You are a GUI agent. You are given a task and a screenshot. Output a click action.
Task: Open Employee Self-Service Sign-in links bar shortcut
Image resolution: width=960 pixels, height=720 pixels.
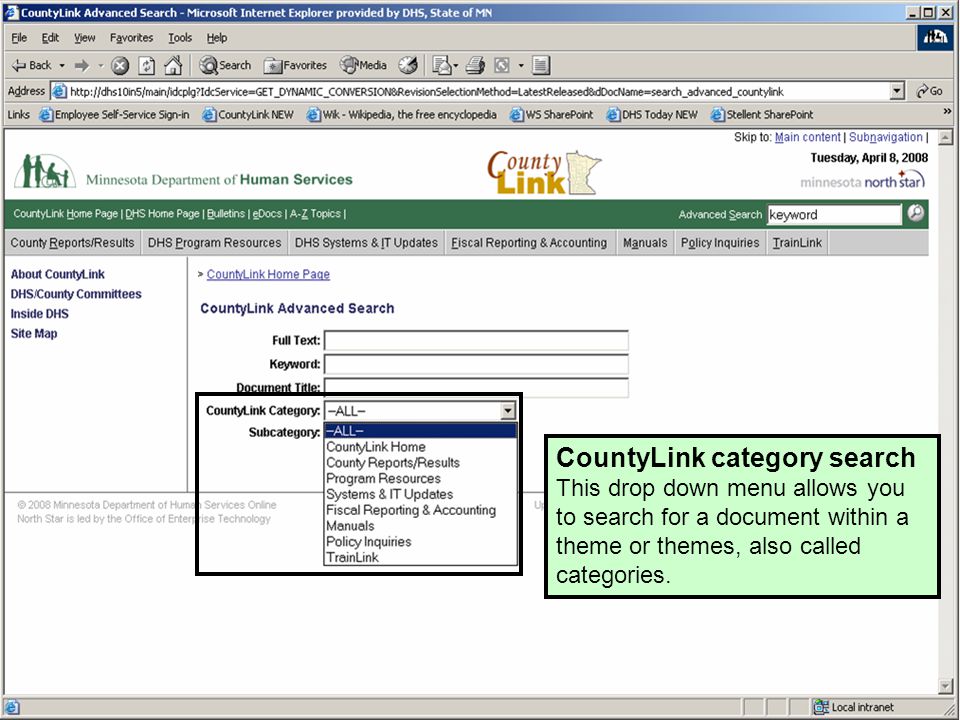114,114
